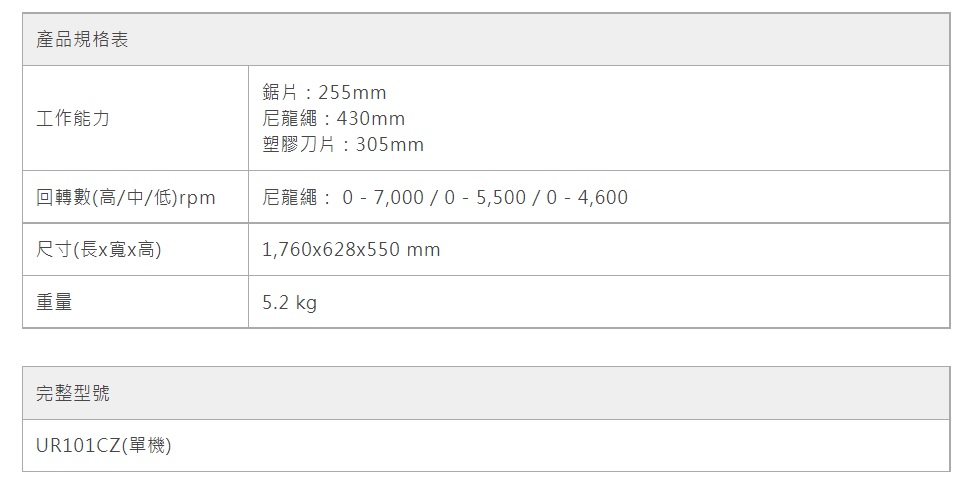
Task: Select the 0 - 7,000 high speed range
Action: click(383, 197)
